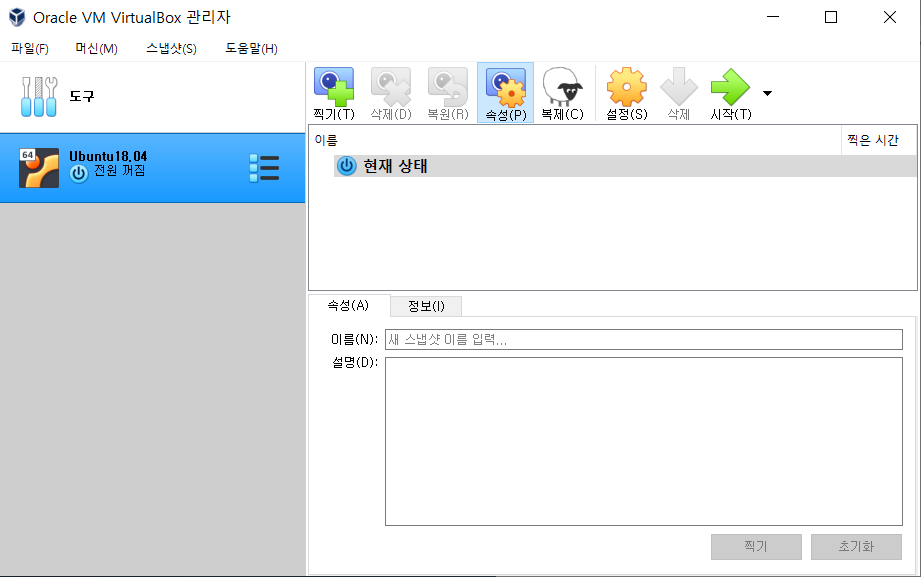Open the Ubuntu18.04 machine tools menu icon
The height and width of the screenshot is (577, 921).
[264, 169]
